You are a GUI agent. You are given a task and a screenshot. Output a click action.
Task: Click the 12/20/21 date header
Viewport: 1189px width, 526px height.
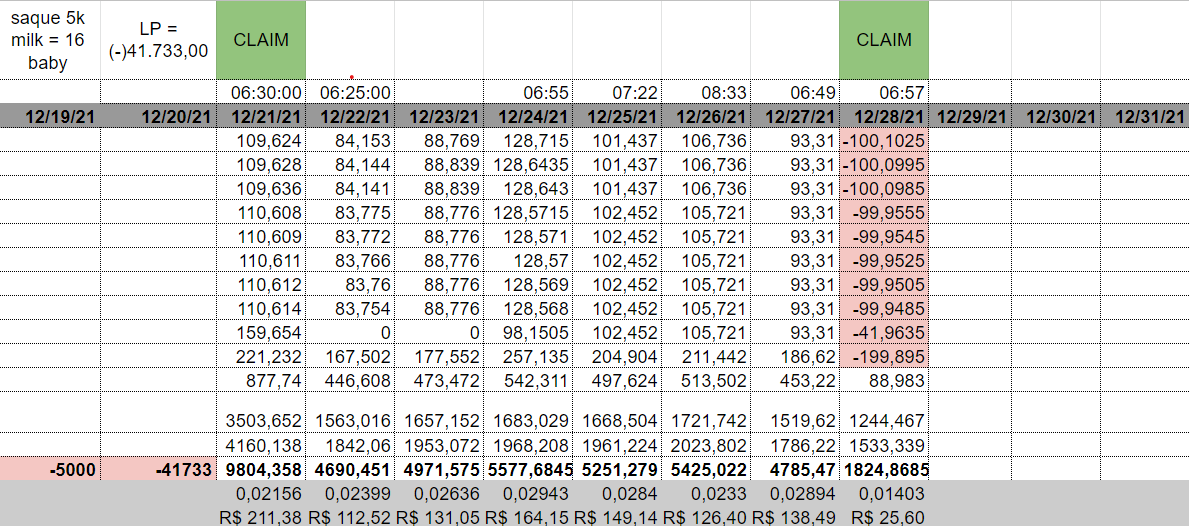point(158,116)
